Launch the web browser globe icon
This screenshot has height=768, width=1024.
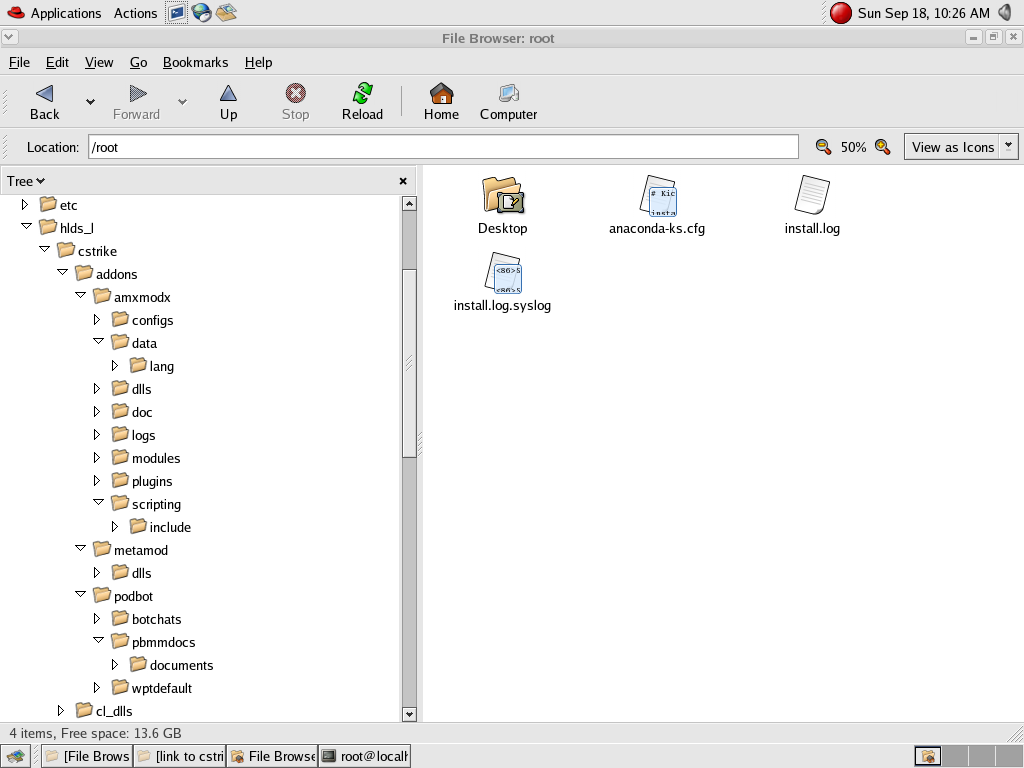pyautogui.click(x=201, y=13)
